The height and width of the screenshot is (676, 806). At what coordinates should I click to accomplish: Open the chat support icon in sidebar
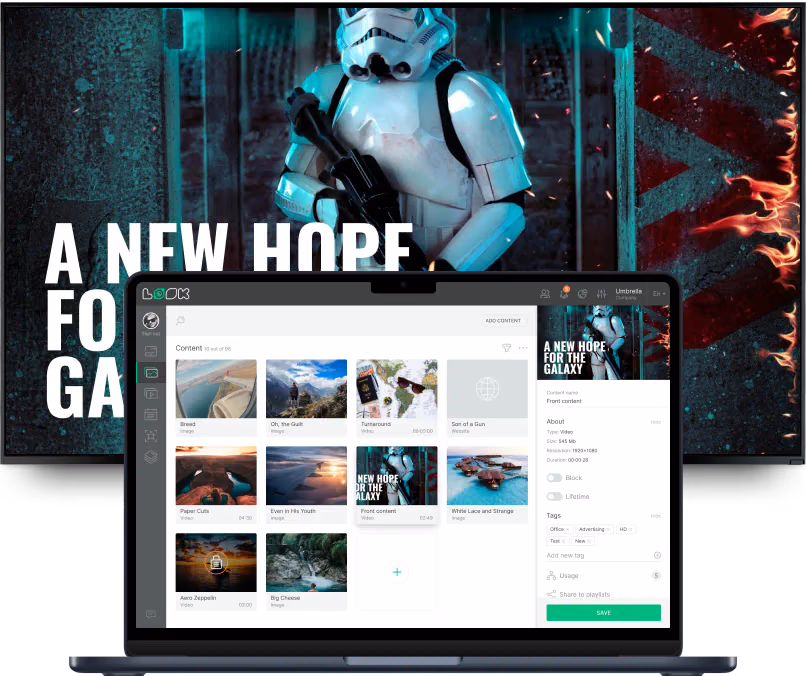coord(151,614)
